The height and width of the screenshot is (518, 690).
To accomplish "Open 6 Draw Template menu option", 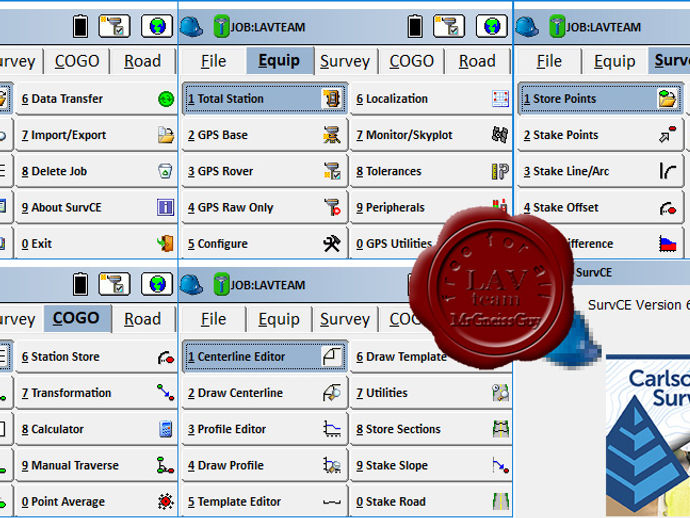I will click(x=431, y=356).
